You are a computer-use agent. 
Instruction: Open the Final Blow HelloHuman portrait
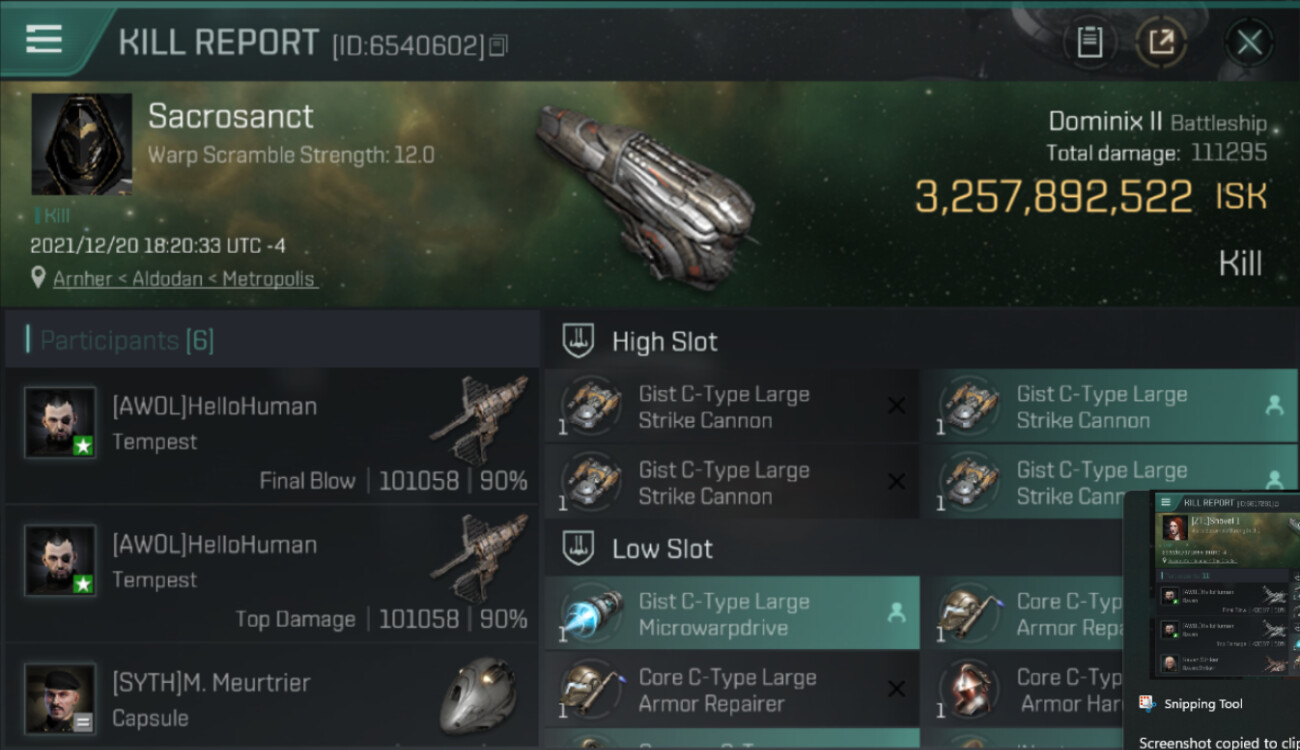click(60, 422)
